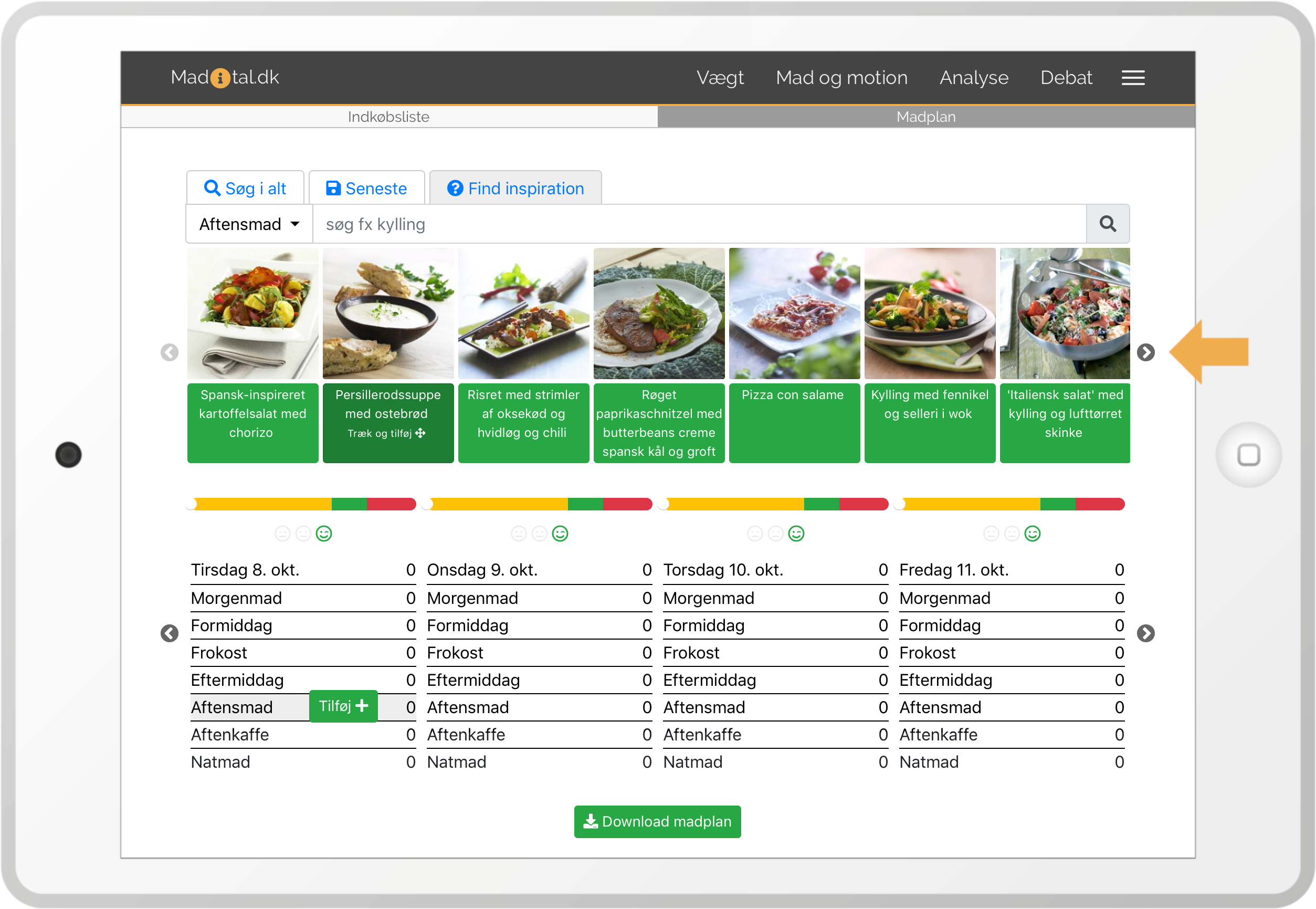1316x909 pixels.
Task: Click the energy bar above Torsdag 10. okt.
Action: tap(775, 504)
